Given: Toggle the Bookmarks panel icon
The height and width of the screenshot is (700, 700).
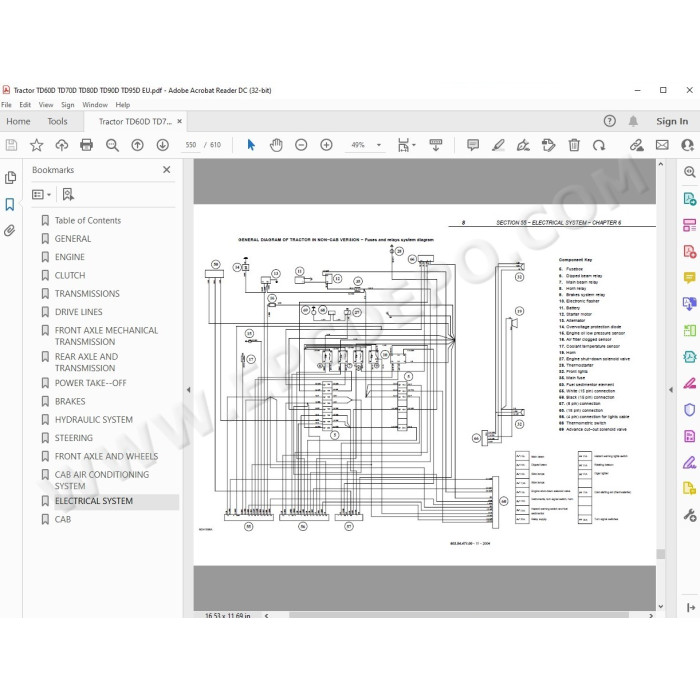Looking at the screenshot, I should pyautogui.click(x=10, y=204).
